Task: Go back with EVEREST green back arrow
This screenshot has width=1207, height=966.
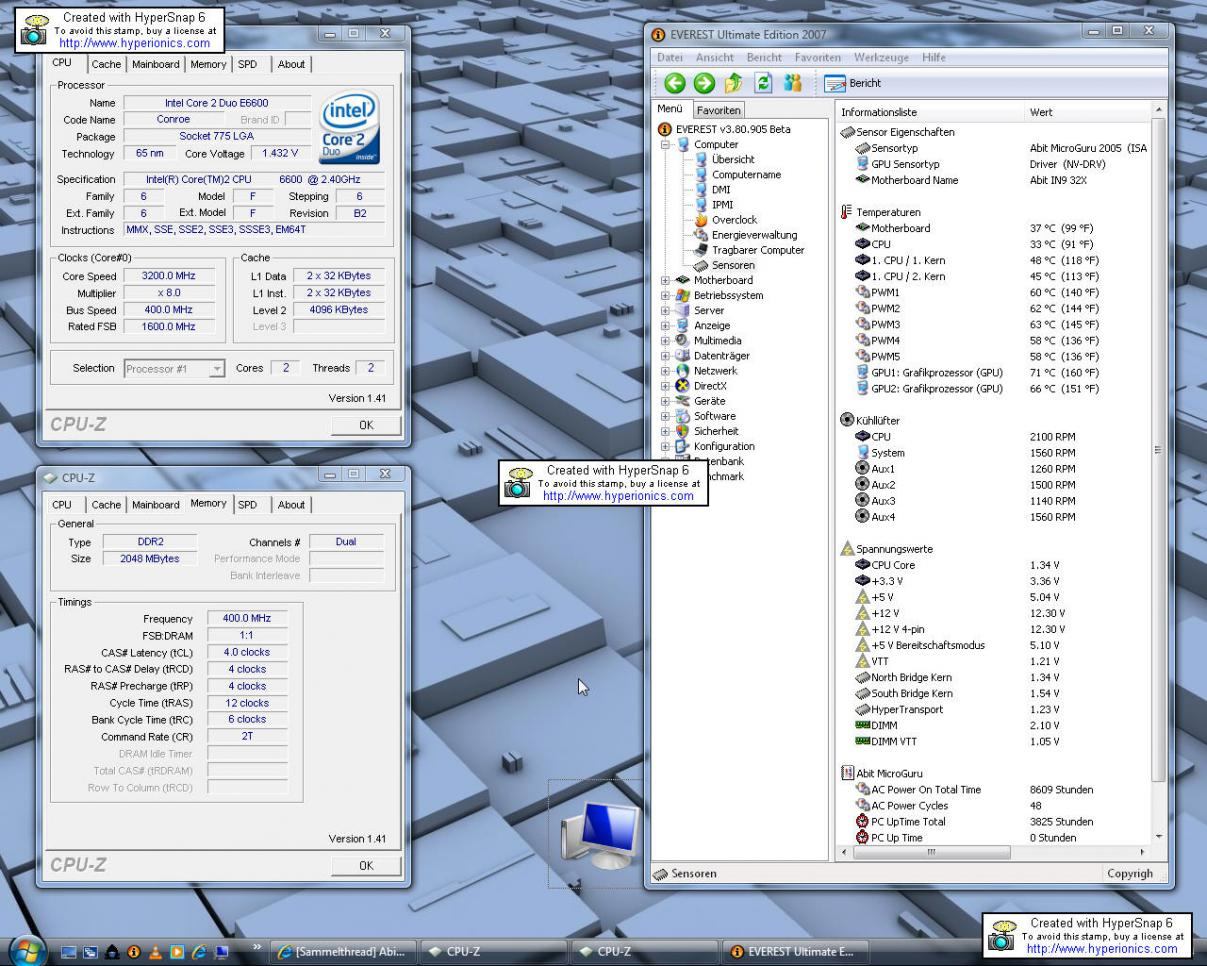Action: pyautogui.click(x=675, y=83)
